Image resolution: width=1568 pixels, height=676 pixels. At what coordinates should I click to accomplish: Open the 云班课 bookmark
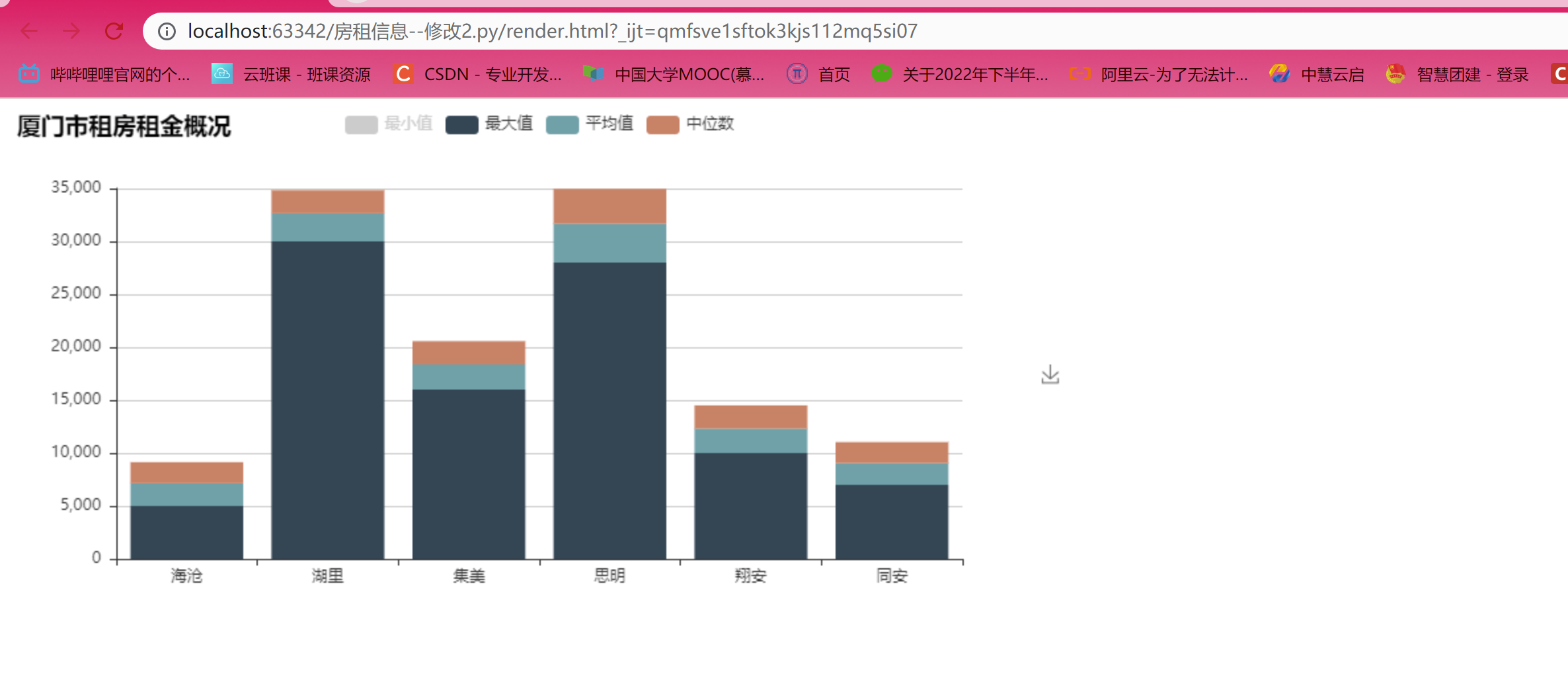(x=291, y=74)
